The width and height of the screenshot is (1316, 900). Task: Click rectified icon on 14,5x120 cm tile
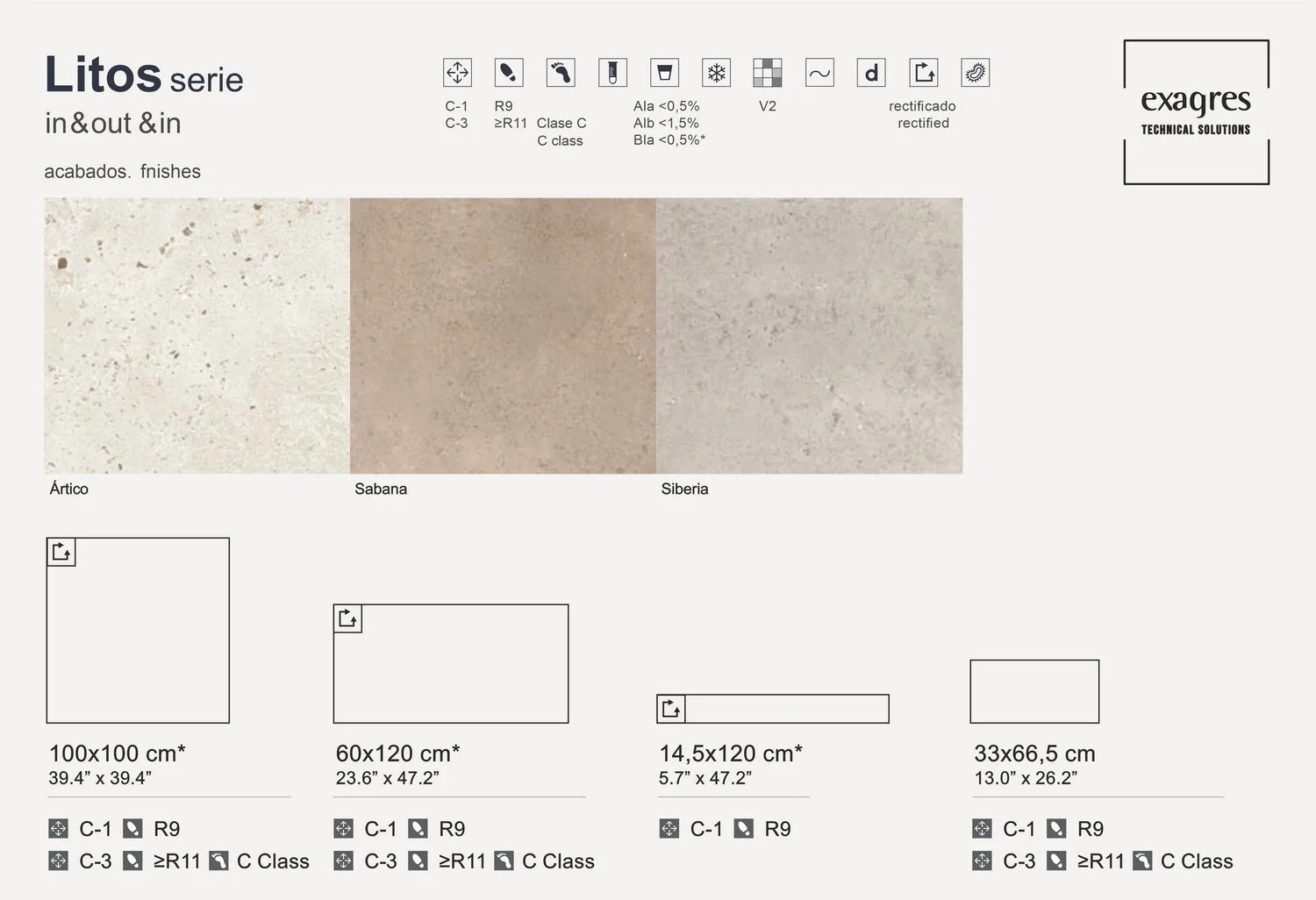pos(671,709)
